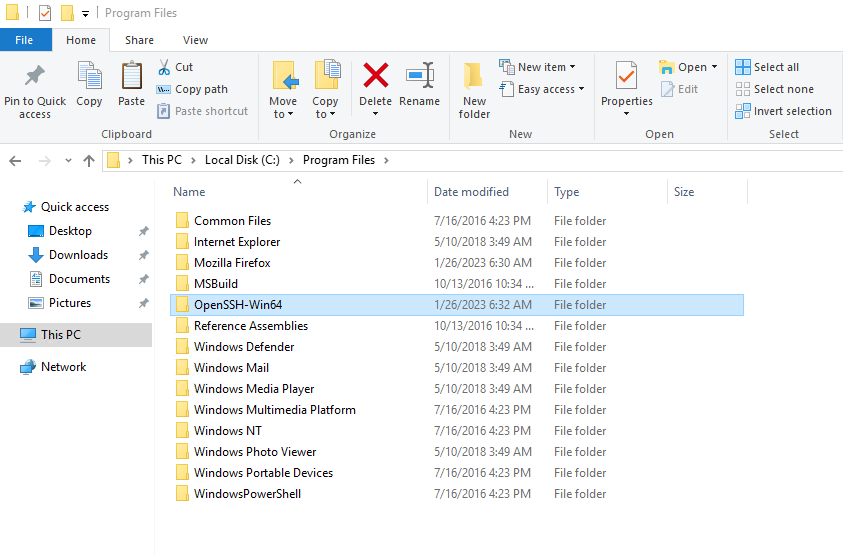Select the Windows Portable Devices folder
Viewport: 843px width, 555px height.
click(457, 473)
